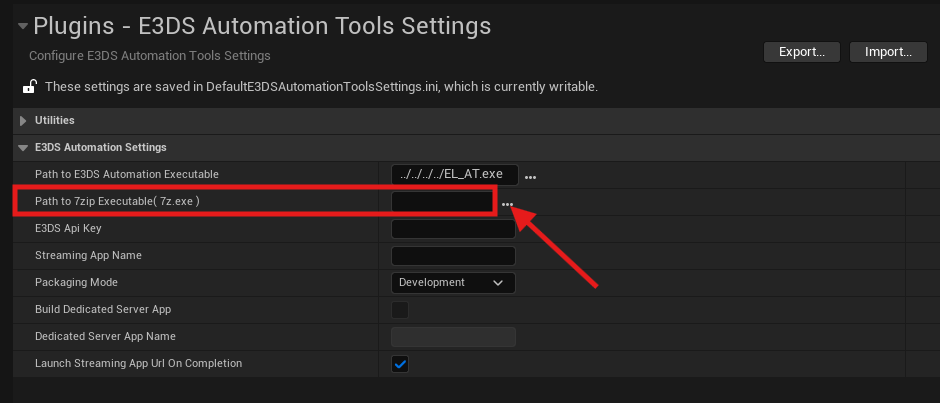940x403 pixels.
Task: Open file browser for 7zip executable
Action: point(508,203)
